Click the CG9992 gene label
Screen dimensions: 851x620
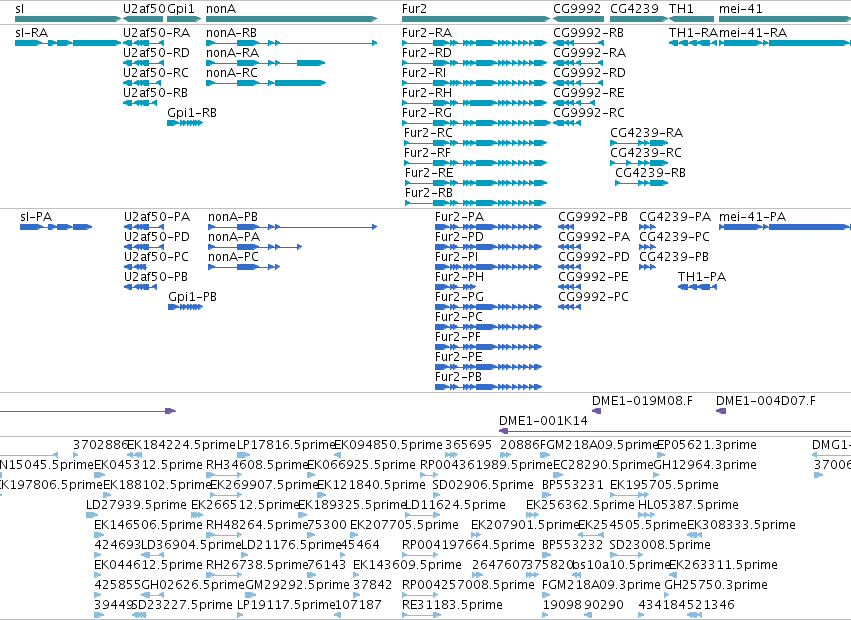tap(577, 9)
